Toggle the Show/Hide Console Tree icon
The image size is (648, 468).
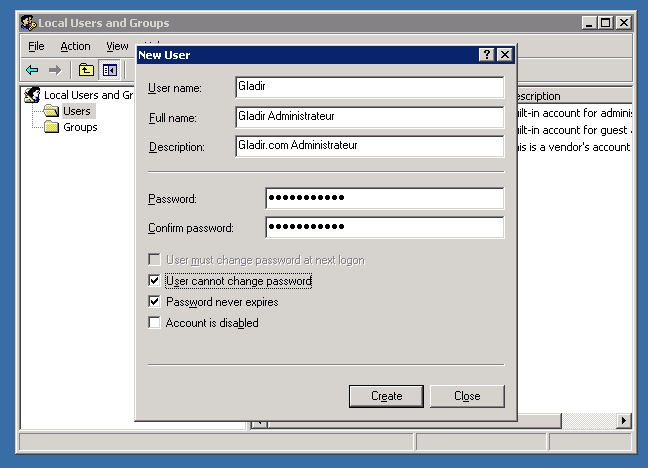pyautogui.click(x=110, y=70)
